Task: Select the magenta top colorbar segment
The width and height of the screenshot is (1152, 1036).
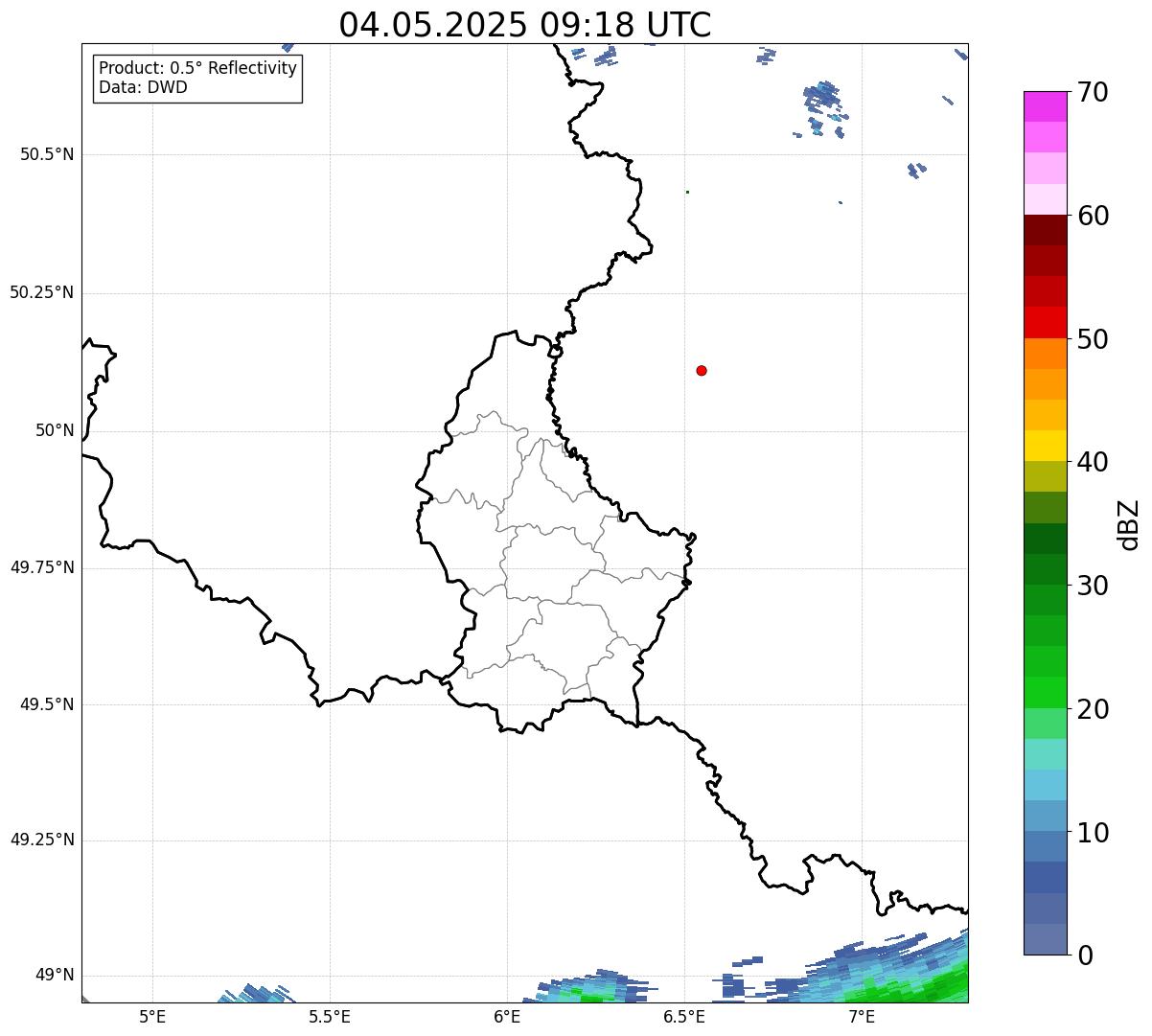Action: (1045, 106)
